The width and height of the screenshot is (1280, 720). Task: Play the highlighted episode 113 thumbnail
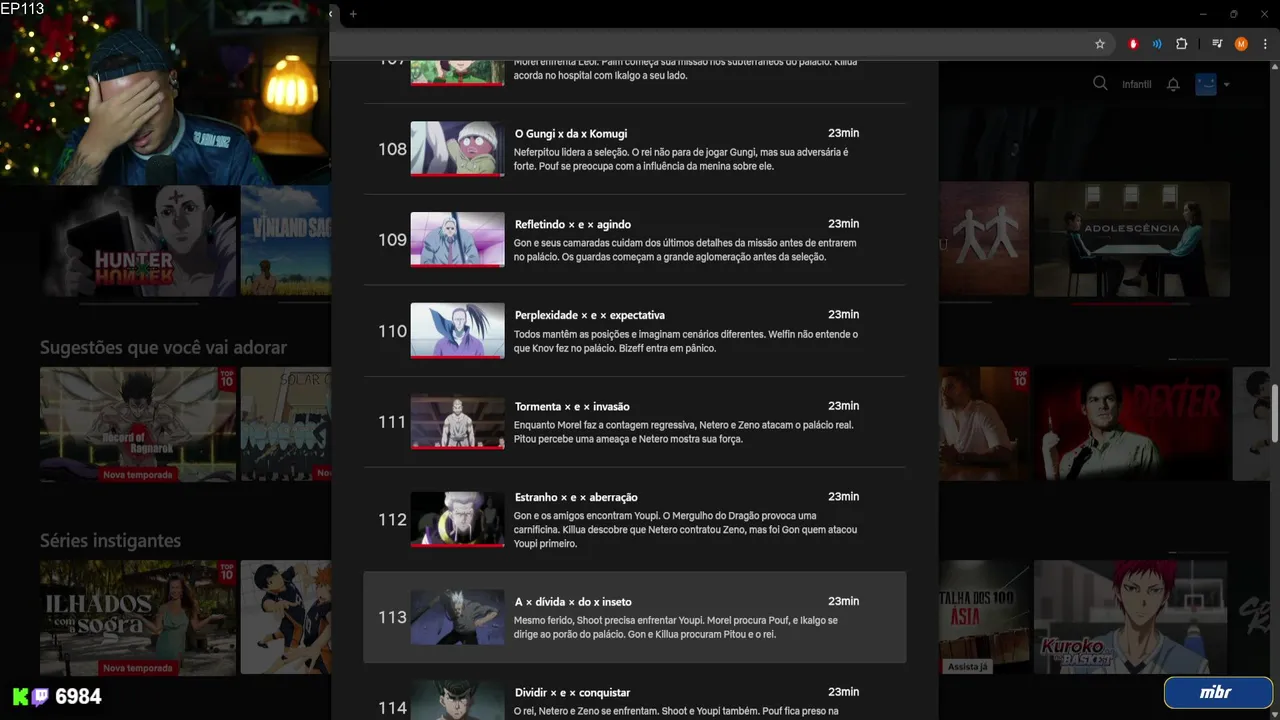tap(457, 617)
